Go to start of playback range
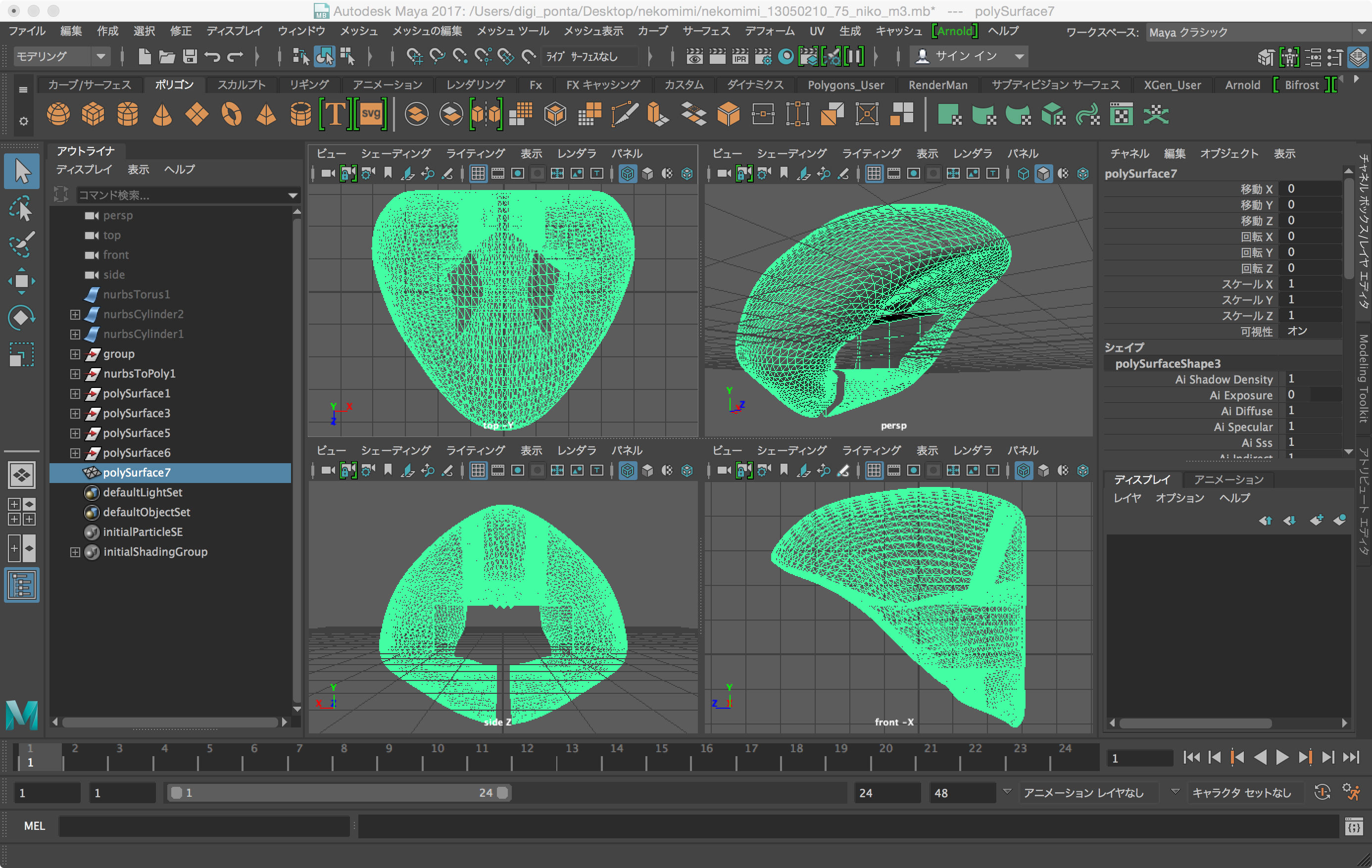Image resolution: width=1372 pixels, height=868 pixels. pos(1191,758)
